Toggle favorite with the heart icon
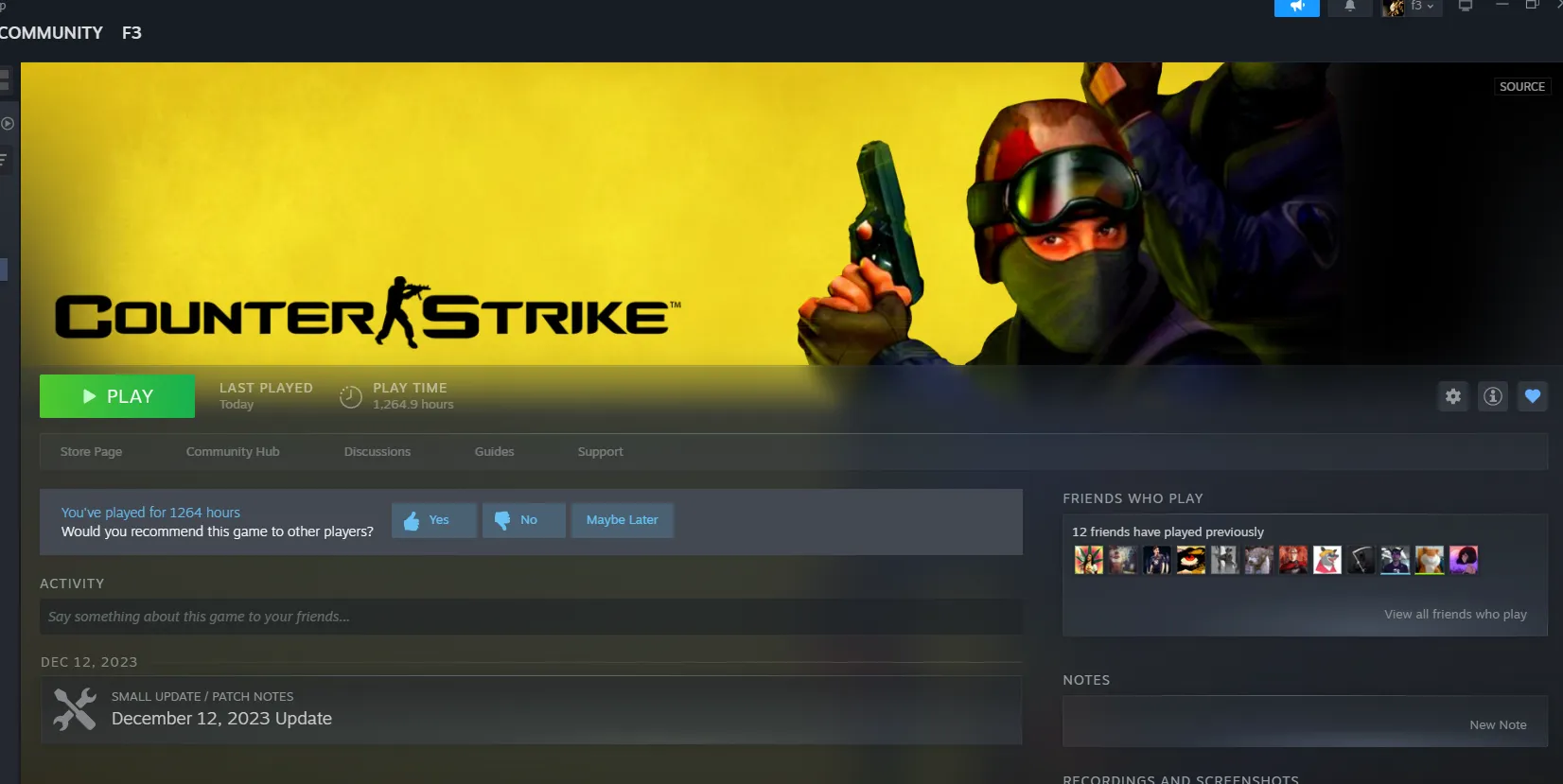Image resolution: width=1563 pixels, height=784 pixels. (x=1533, y=396)
